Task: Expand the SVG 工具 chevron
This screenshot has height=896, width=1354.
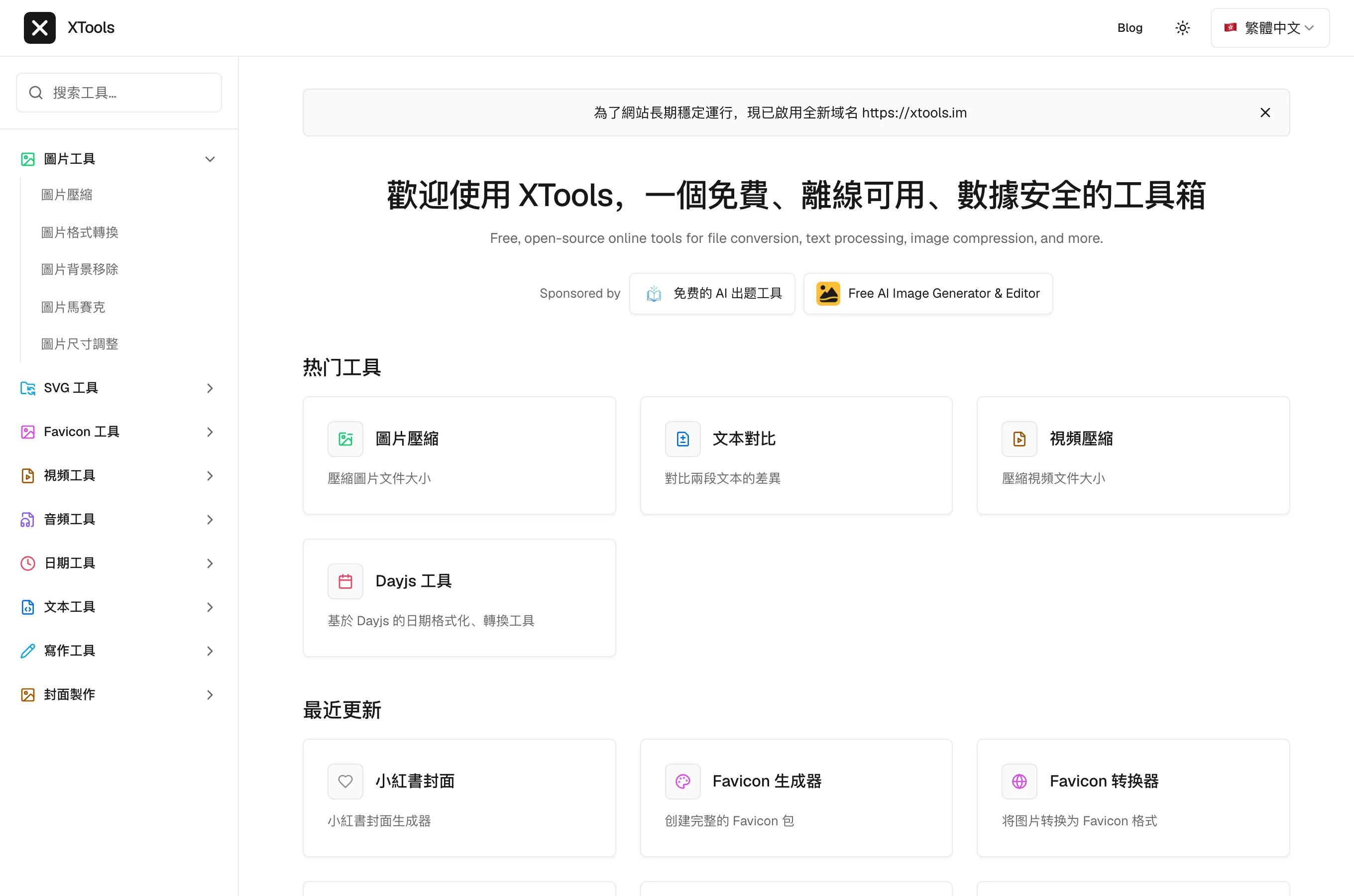Action: [x=210, y=388]
